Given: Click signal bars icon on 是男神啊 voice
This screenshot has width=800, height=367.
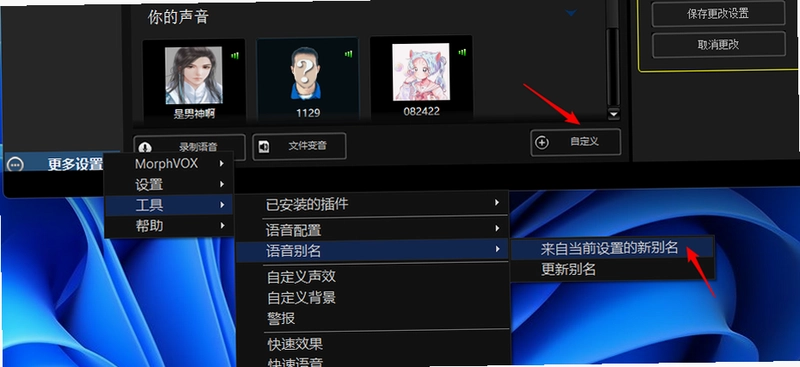Looking at the screenshot, I should [x=235, y=55].
